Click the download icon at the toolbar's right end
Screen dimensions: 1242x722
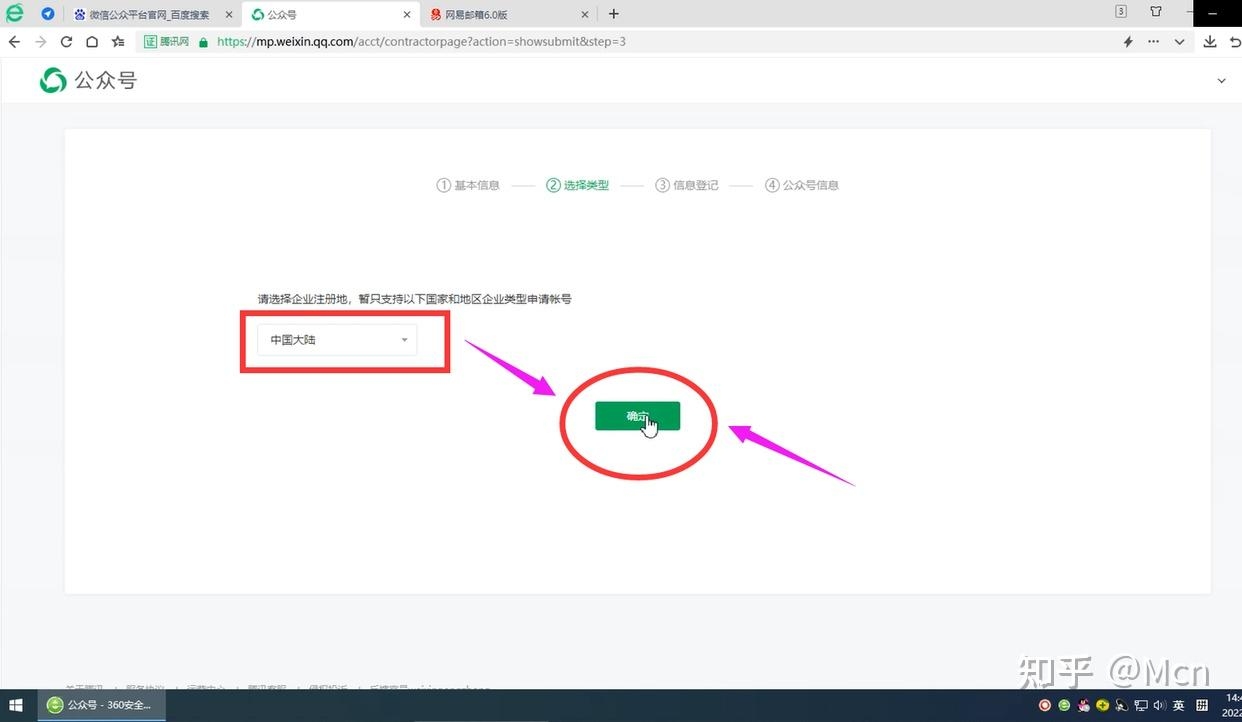click(1210, 41)
